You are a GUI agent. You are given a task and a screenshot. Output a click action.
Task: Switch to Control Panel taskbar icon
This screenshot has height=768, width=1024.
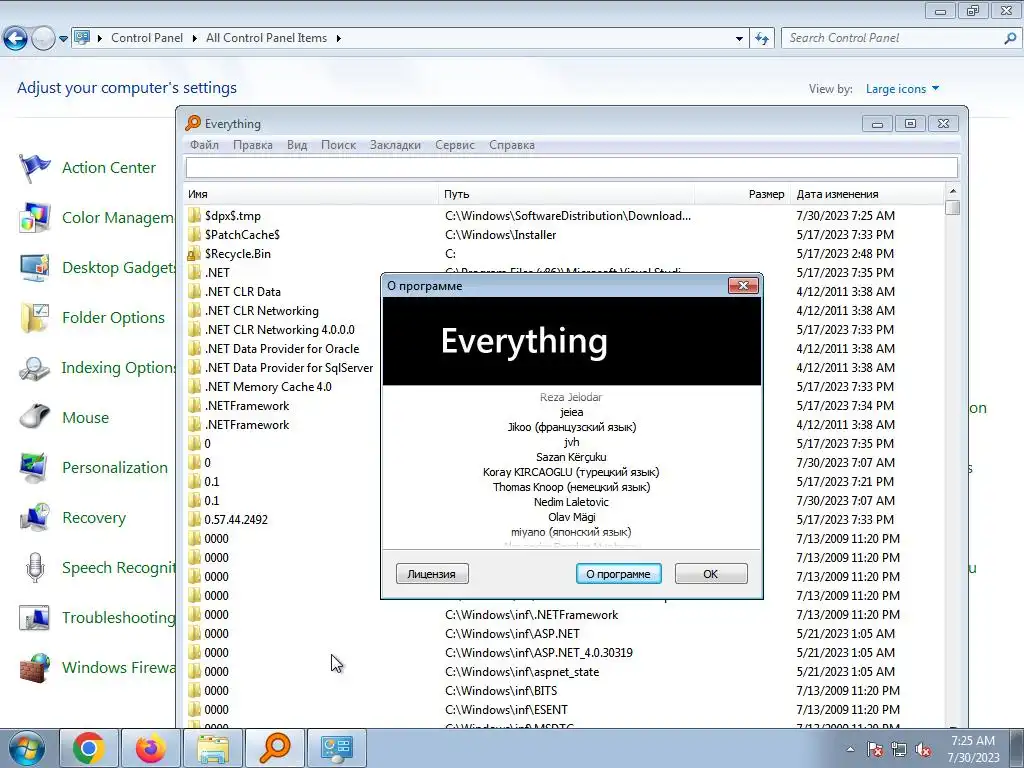pos(337,748)
